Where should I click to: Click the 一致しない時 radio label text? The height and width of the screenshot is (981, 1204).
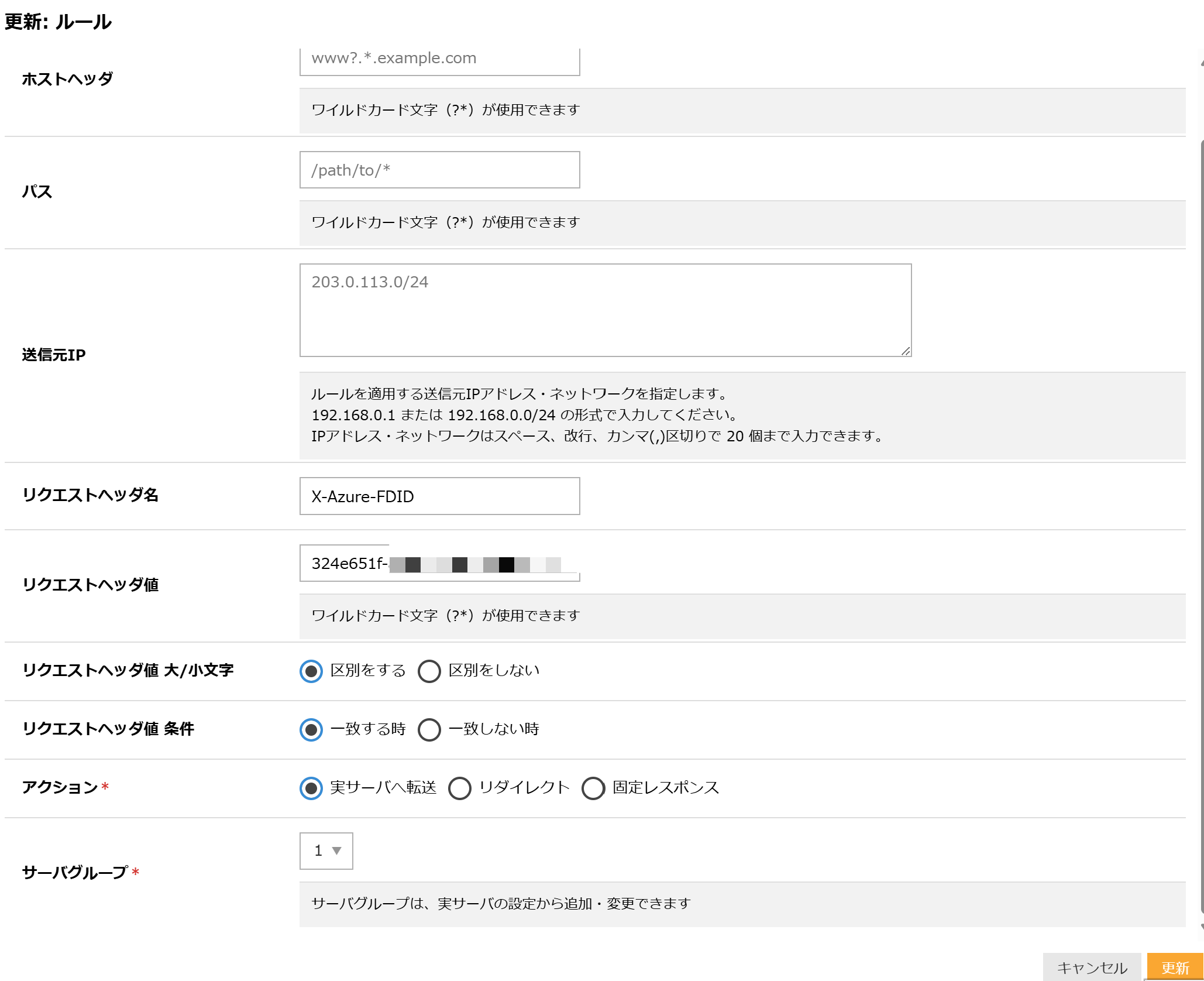pyautogui.click(x=494, y=729)
